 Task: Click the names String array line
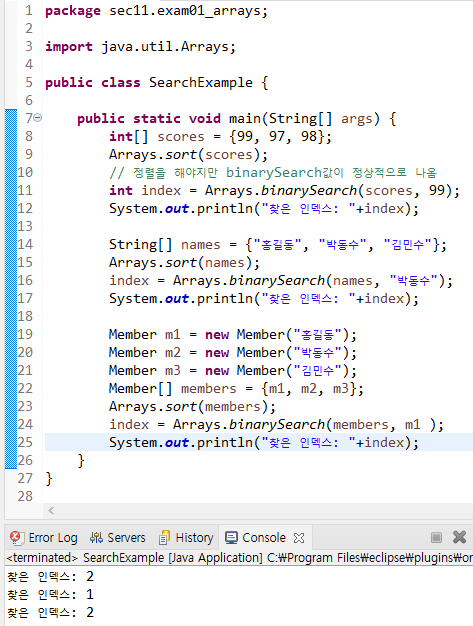click(x=278, y=244)
